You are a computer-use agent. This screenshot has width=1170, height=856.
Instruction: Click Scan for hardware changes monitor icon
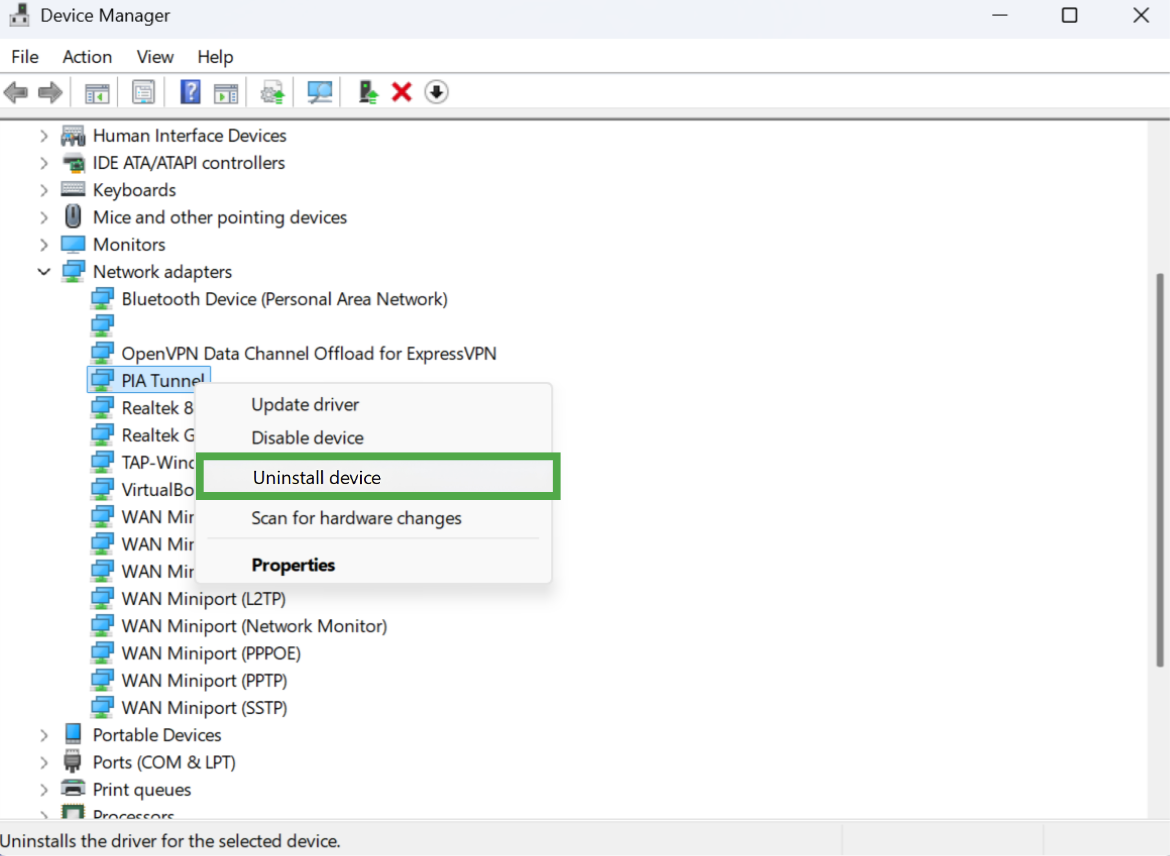(x=319, y=93)
